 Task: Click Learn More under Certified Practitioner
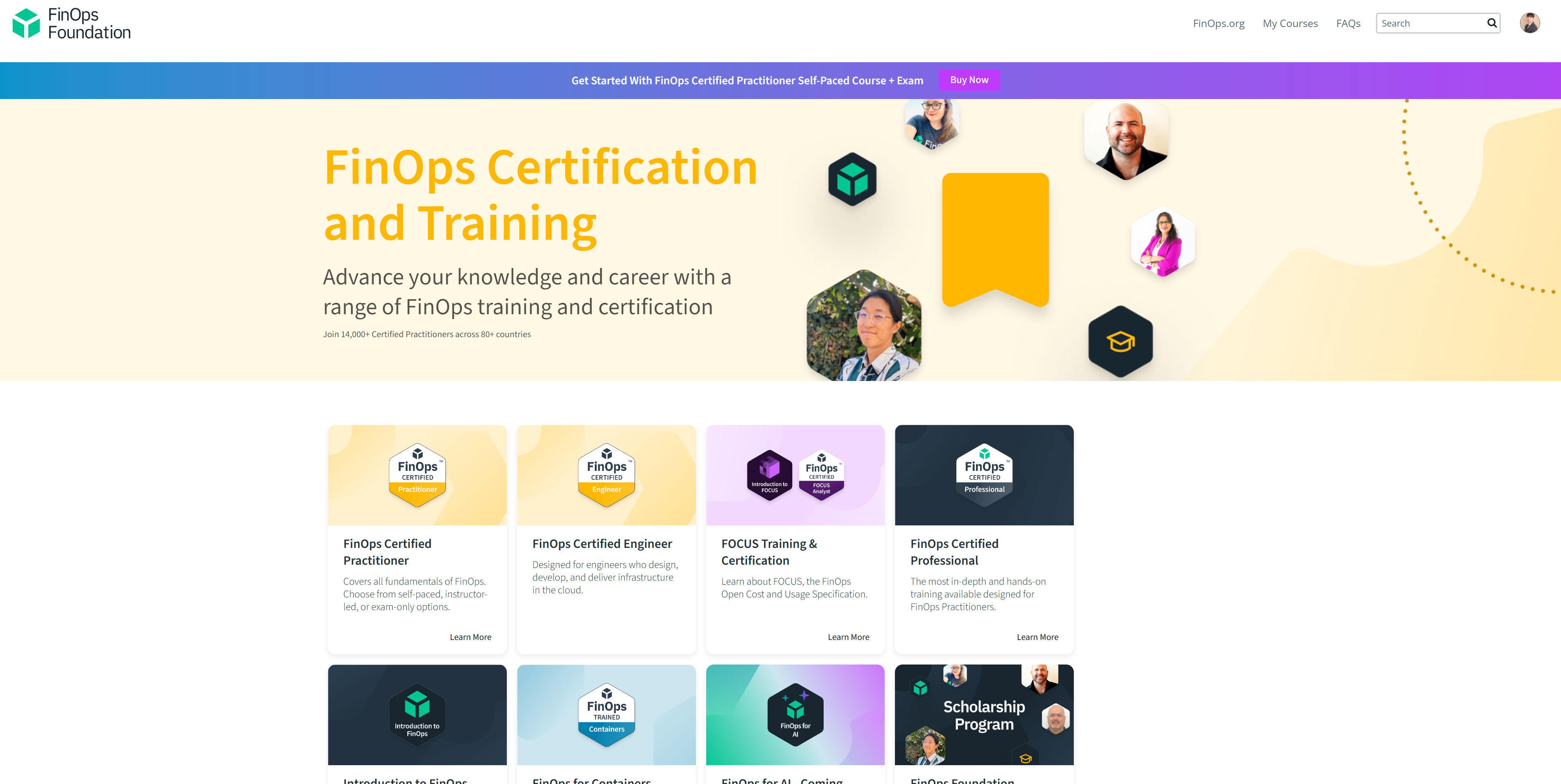(470, 637)
